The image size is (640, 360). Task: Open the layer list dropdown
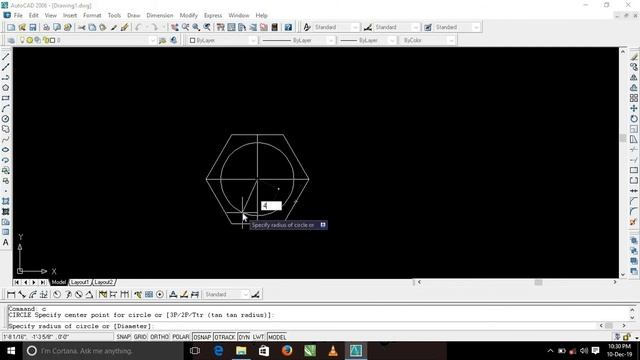tap(153, 40)
